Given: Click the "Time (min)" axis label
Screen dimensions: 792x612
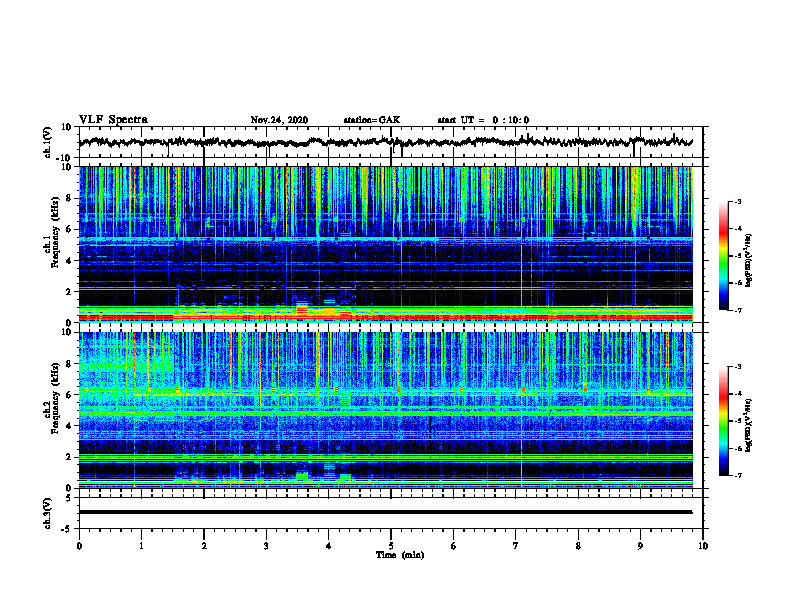Looking at the screenshot, I should click(400, 555).
